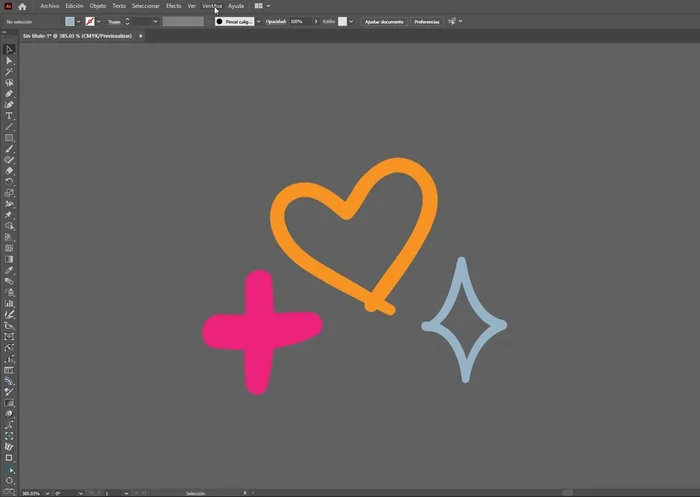The image size is (700, 497).
Task: Select the Perspective Grid tool
Action: (x=9, y=237)
